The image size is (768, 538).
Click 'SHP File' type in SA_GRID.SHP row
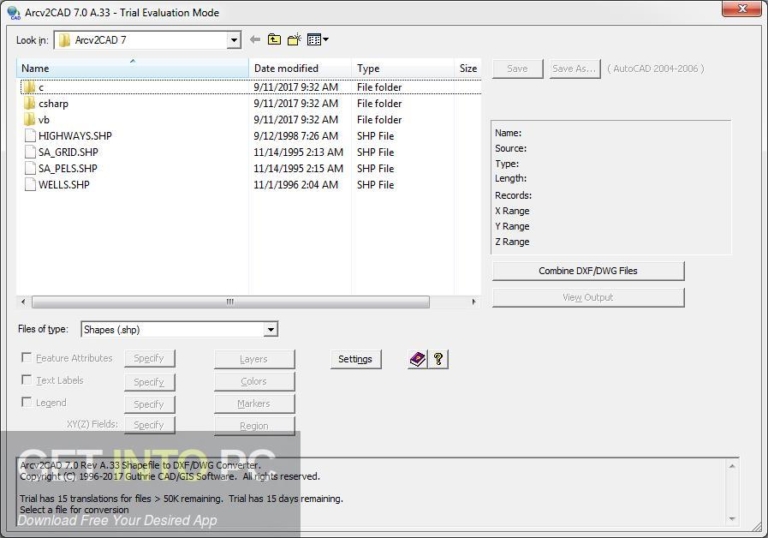pos(375,152)
